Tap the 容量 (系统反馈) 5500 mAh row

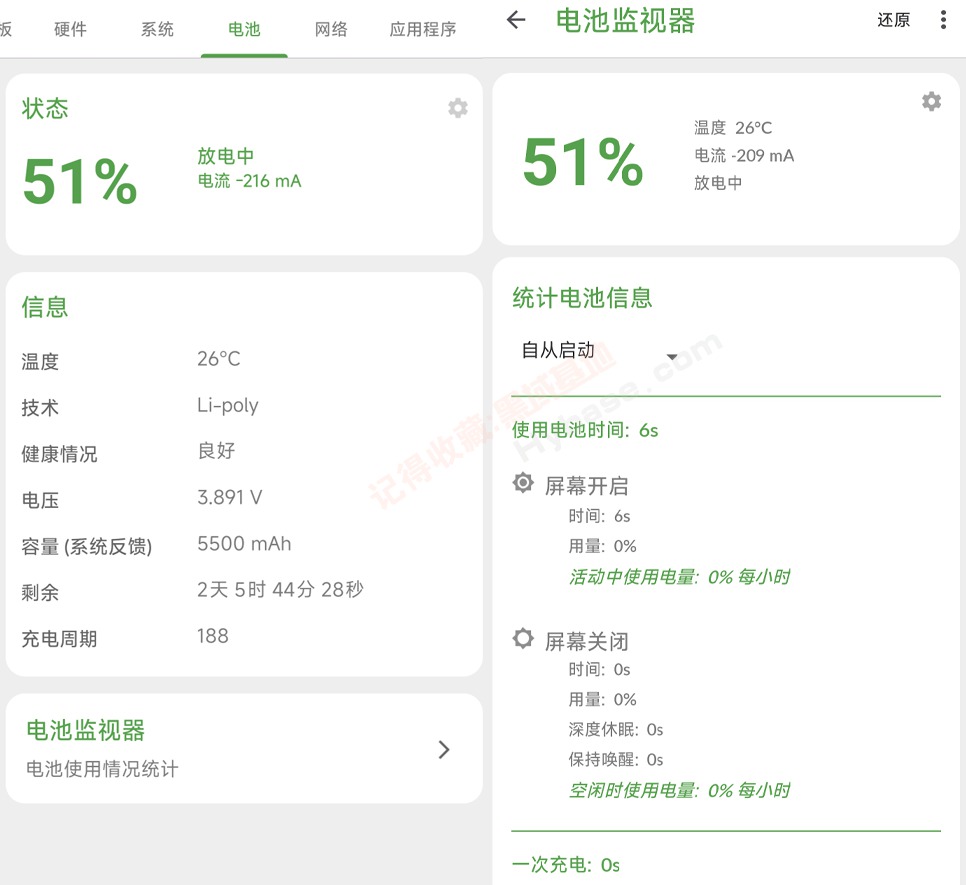244,545
